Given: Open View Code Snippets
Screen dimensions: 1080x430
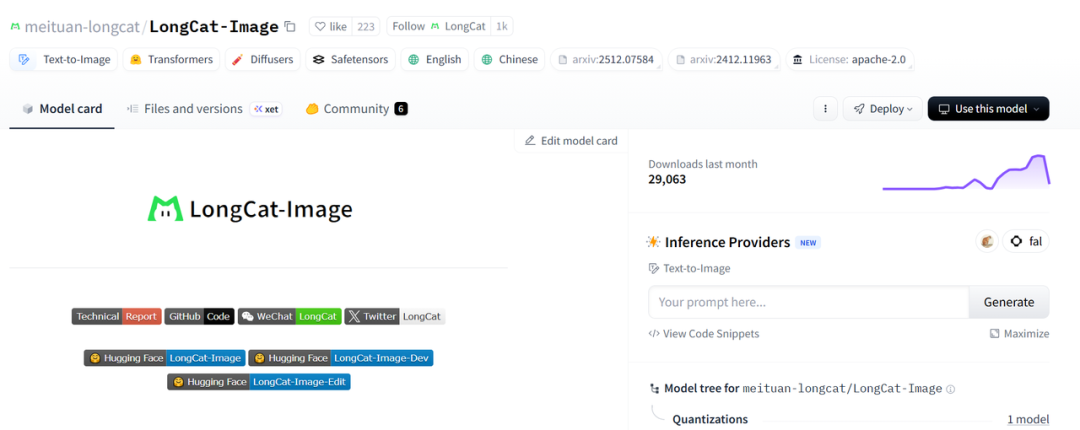Looking at the screenshot, I should tap(704, 334).
